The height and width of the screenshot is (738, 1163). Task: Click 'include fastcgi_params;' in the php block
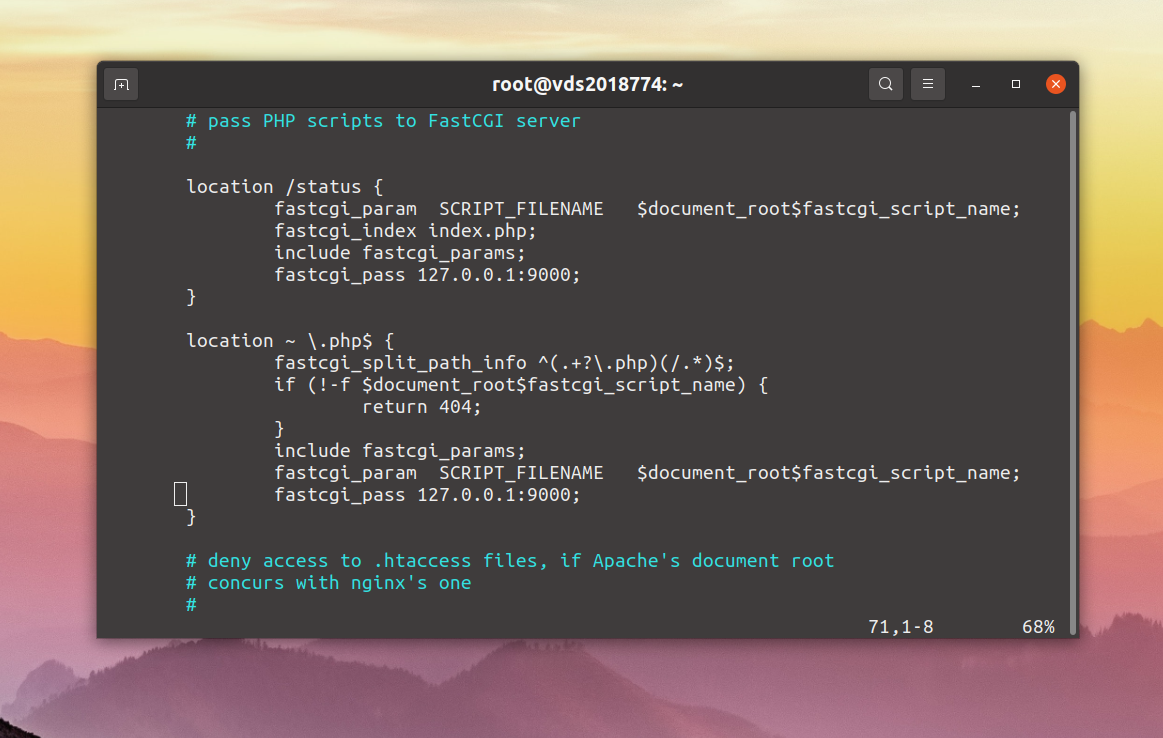tap(400, 451)
